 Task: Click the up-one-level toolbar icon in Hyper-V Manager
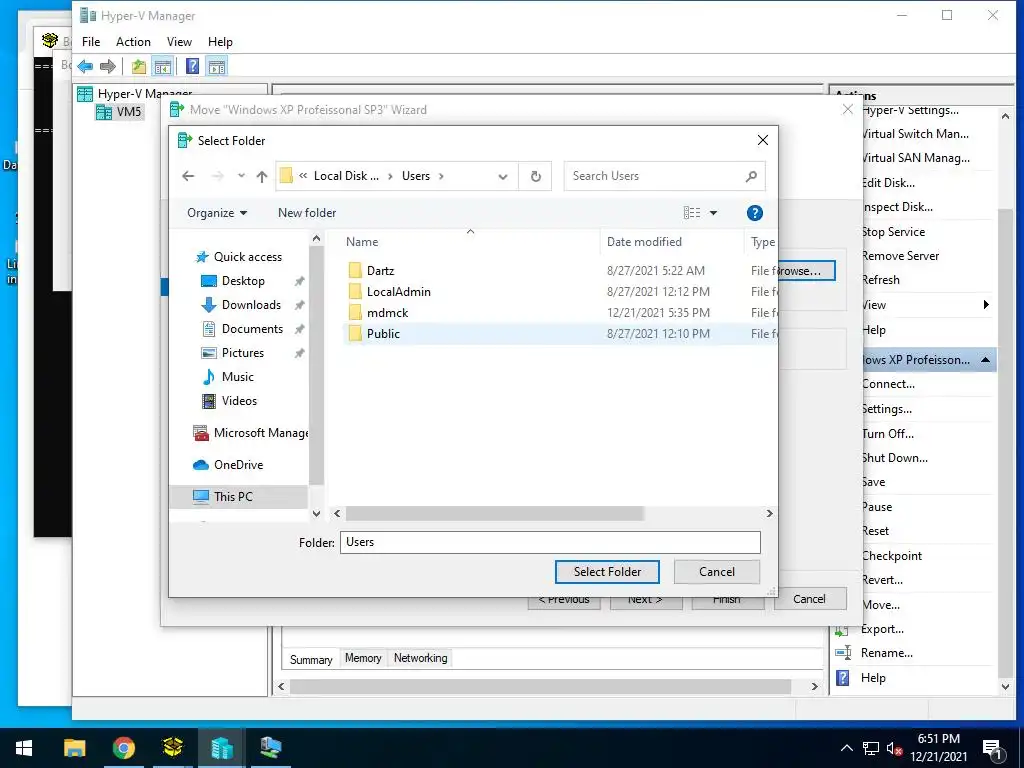(x=138, y=66)
